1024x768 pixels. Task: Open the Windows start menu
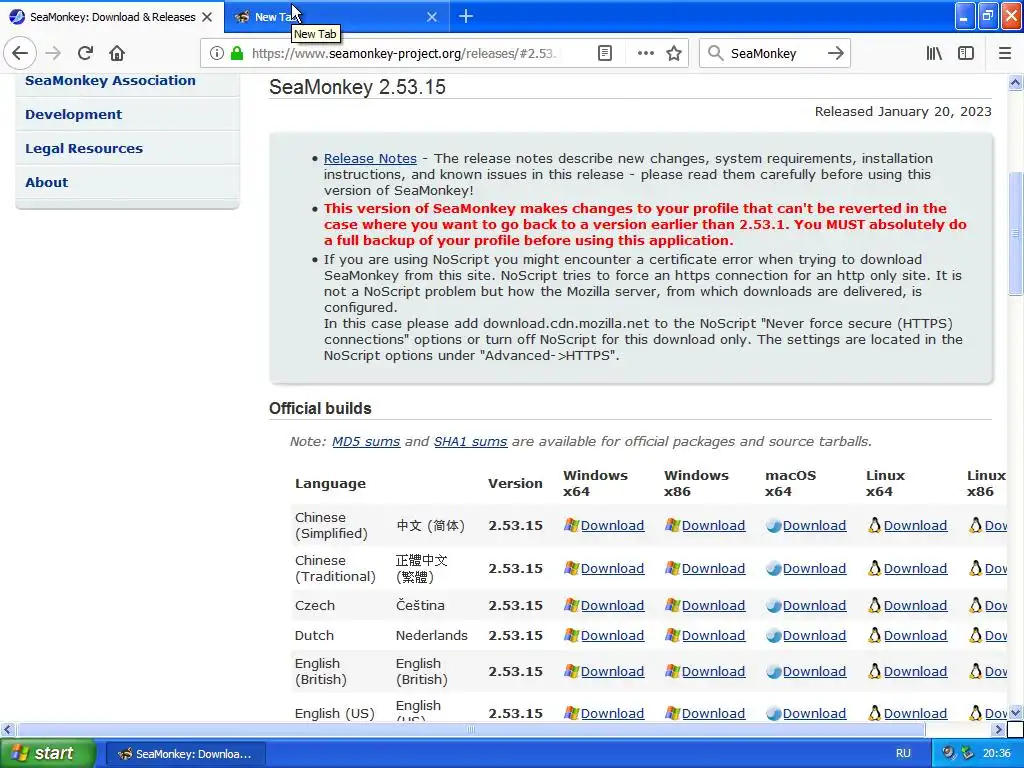(48, 753)
